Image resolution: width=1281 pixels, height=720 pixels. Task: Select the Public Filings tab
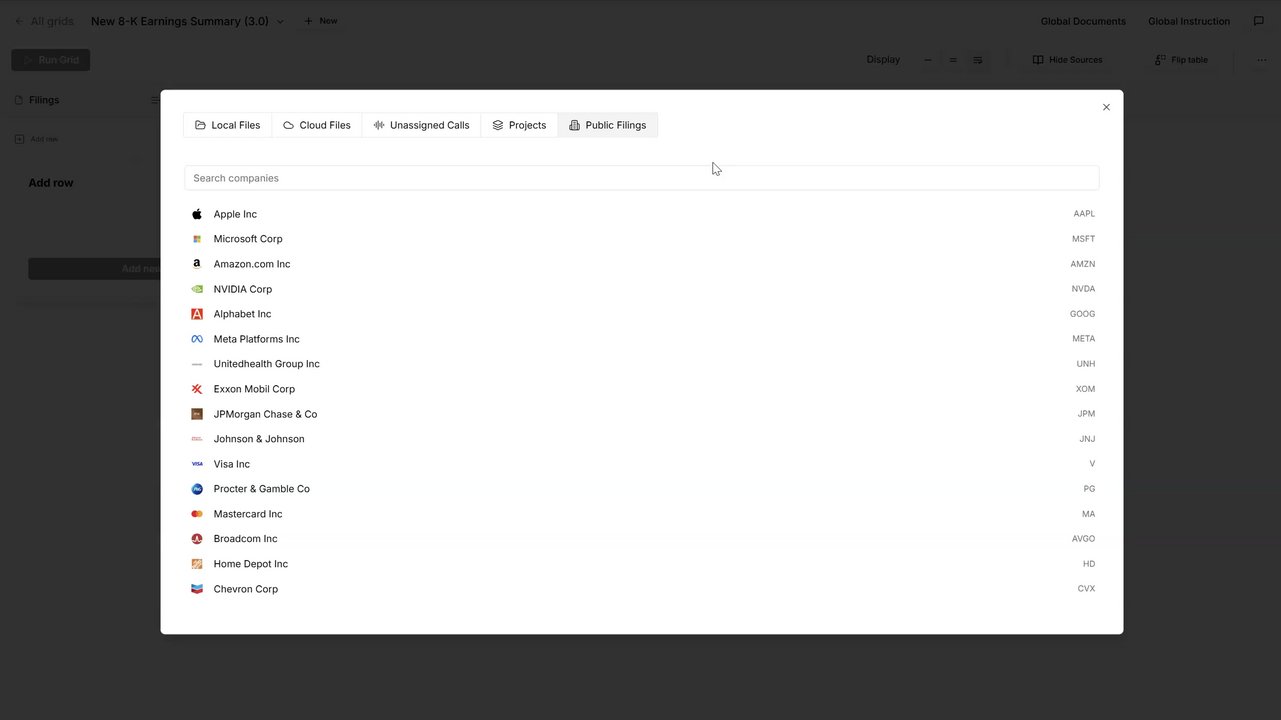click(608, 125)
